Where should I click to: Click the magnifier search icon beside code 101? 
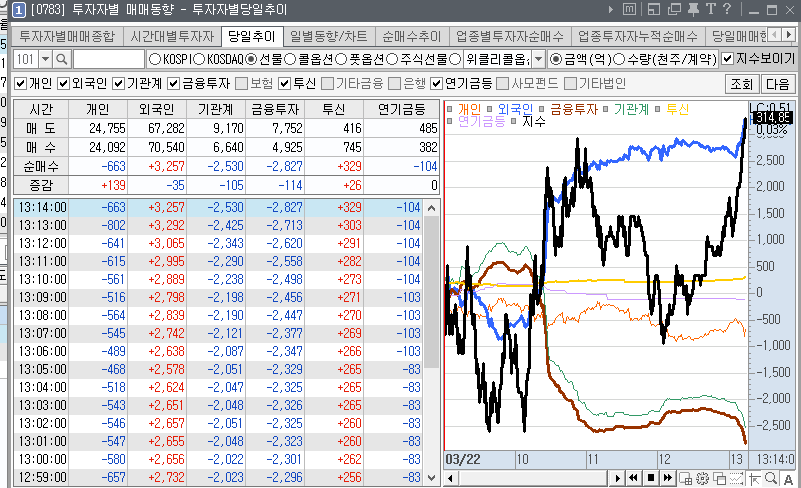point(63,59)
